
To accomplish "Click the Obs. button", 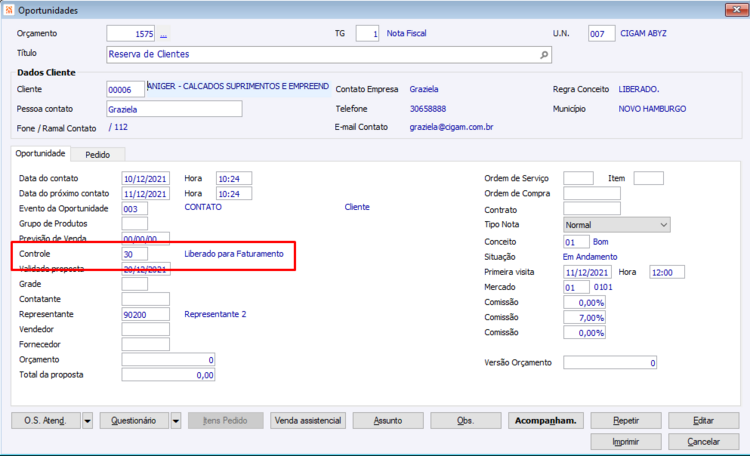I will point(465,421).
